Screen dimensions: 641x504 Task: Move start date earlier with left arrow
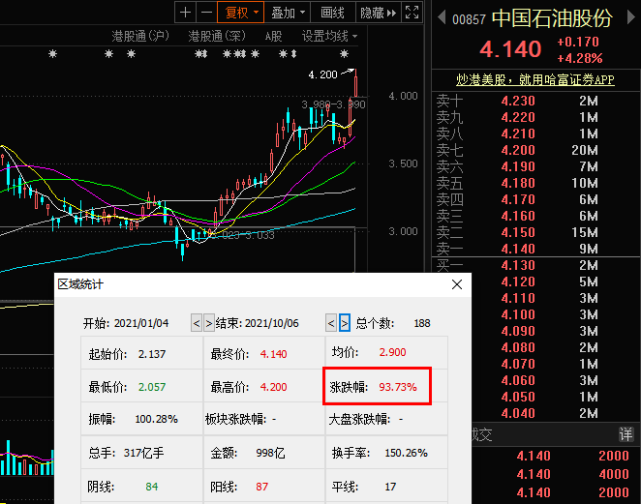coord(196,323)
